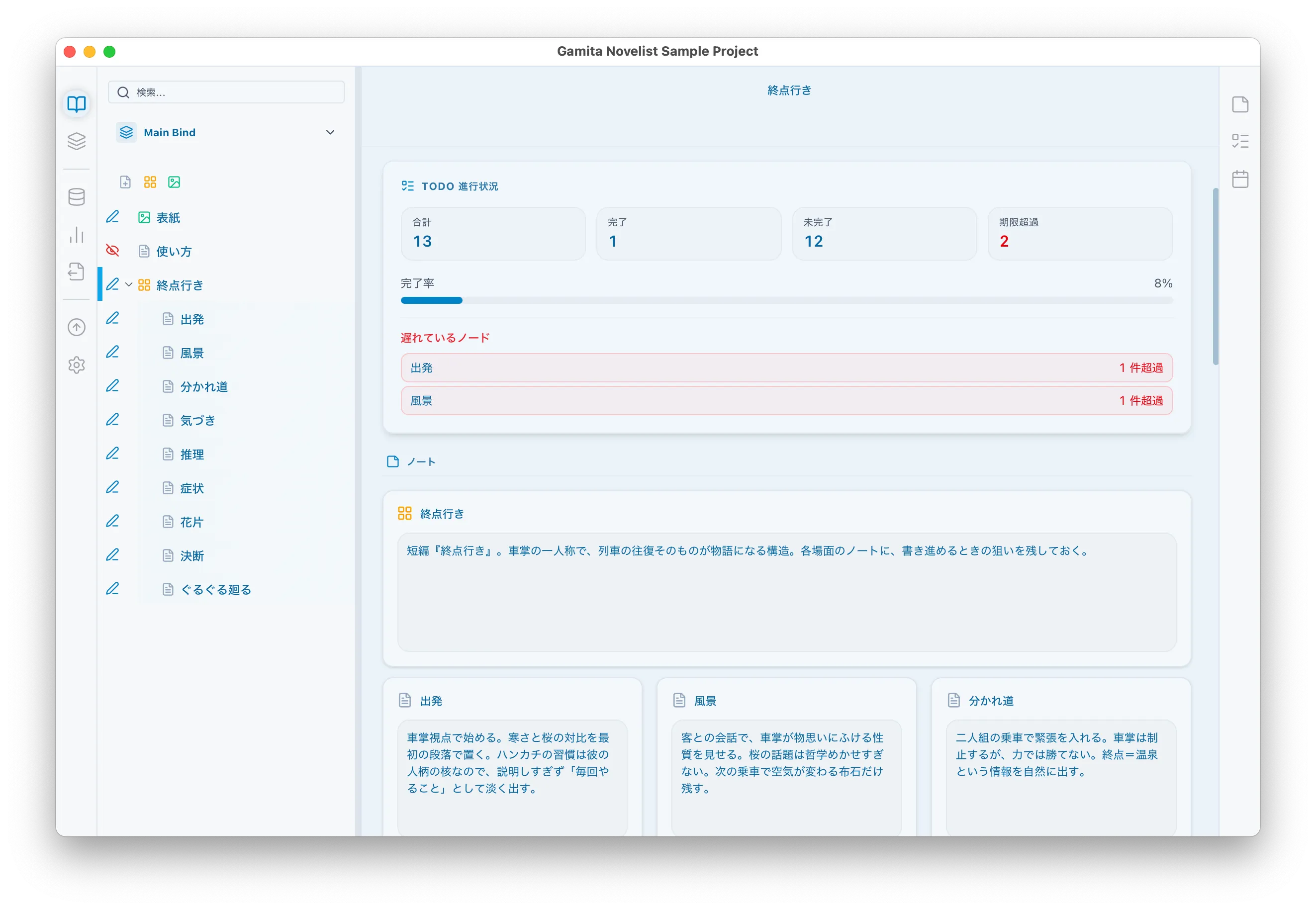This screenshot has height=910, width=1316.
Task: Click document icon on 出発 note card
Action: coord(405,700)
